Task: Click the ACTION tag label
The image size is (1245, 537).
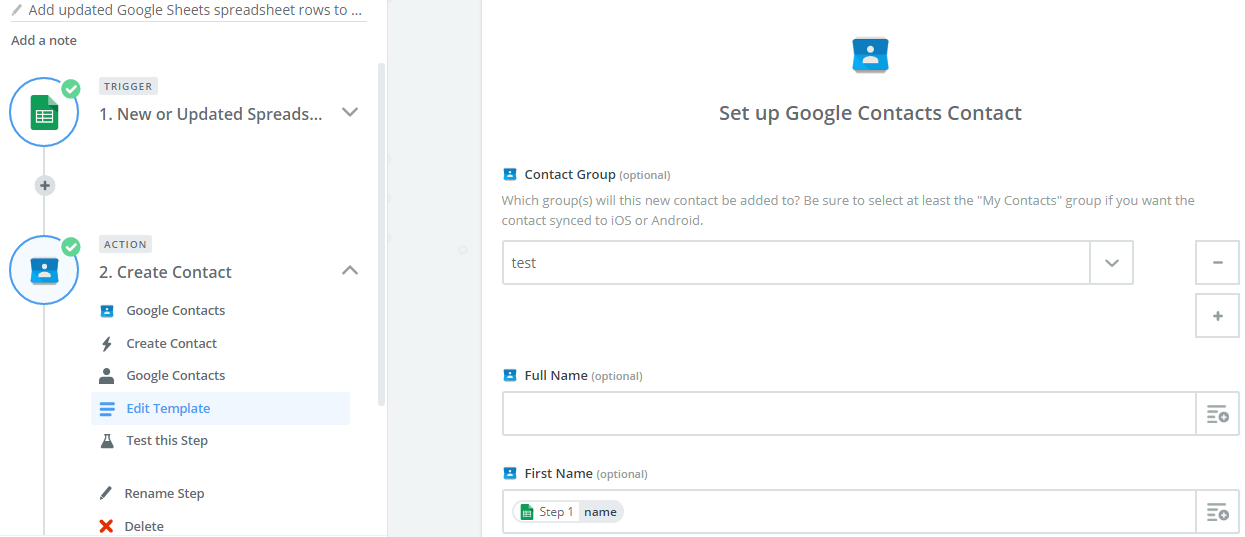Action: point(126,244)
